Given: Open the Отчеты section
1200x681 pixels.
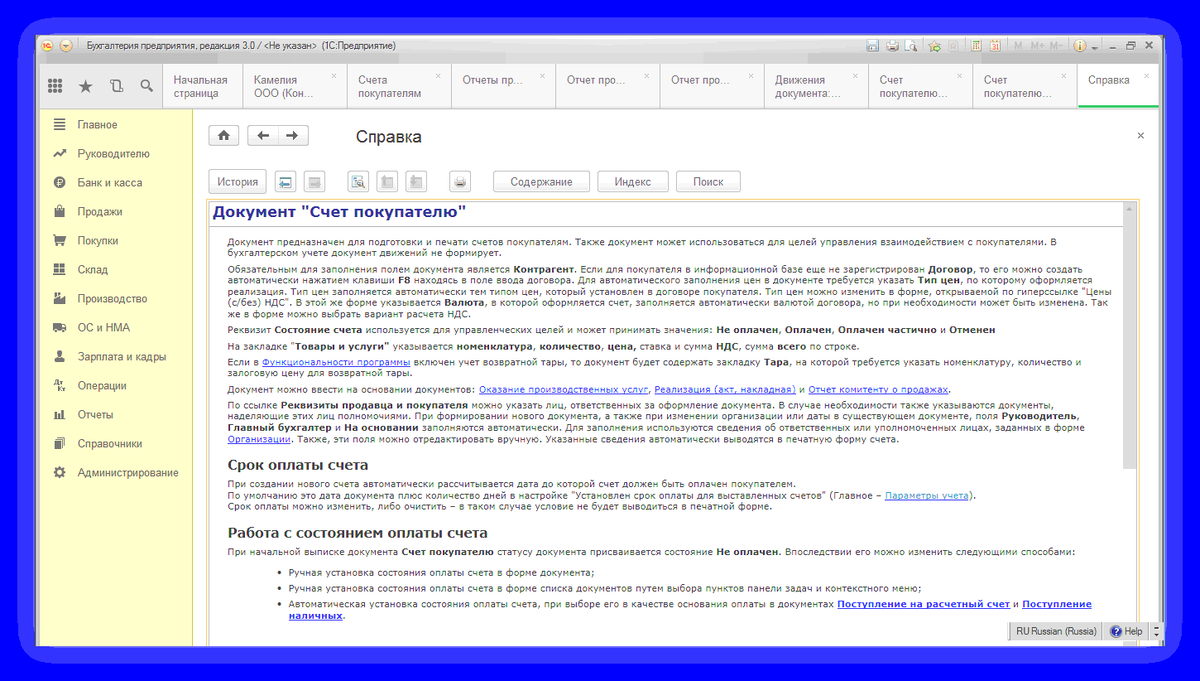Looking at the screenshot, I should pos(95,415).
